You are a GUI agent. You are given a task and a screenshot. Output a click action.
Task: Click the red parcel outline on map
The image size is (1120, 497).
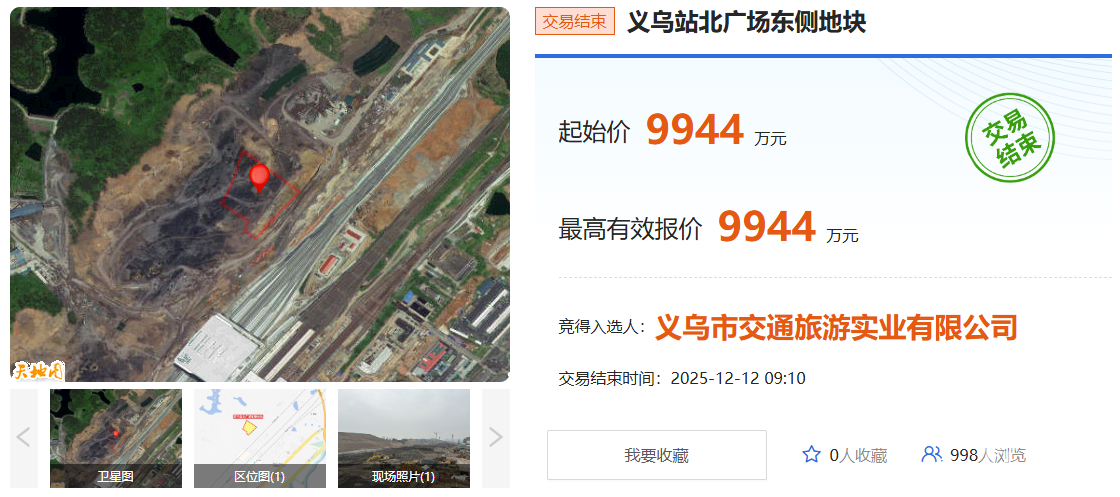click(260, 194)
